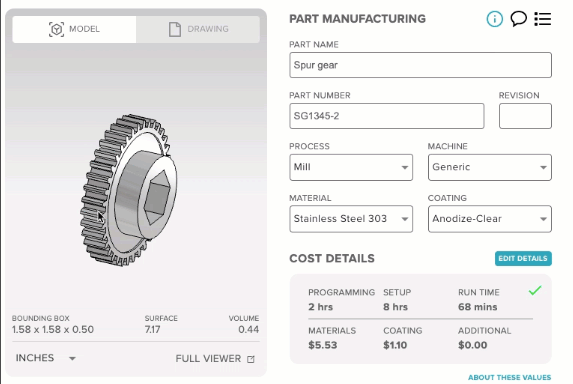Open the list view icon

point(543,19)
